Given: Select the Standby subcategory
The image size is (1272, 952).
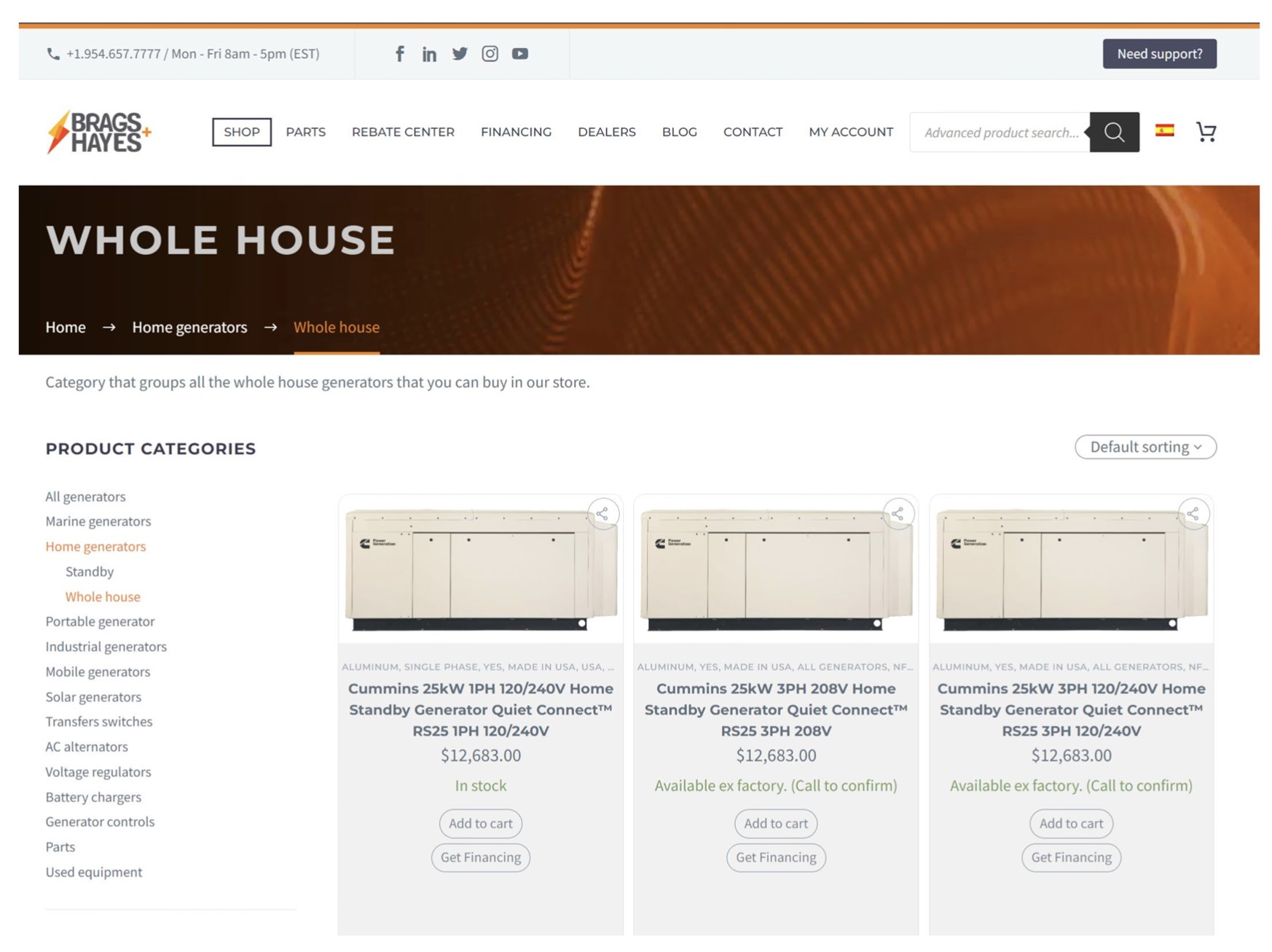Looking at the screenshot, I should pyautogui.click(x=90, y=572).
